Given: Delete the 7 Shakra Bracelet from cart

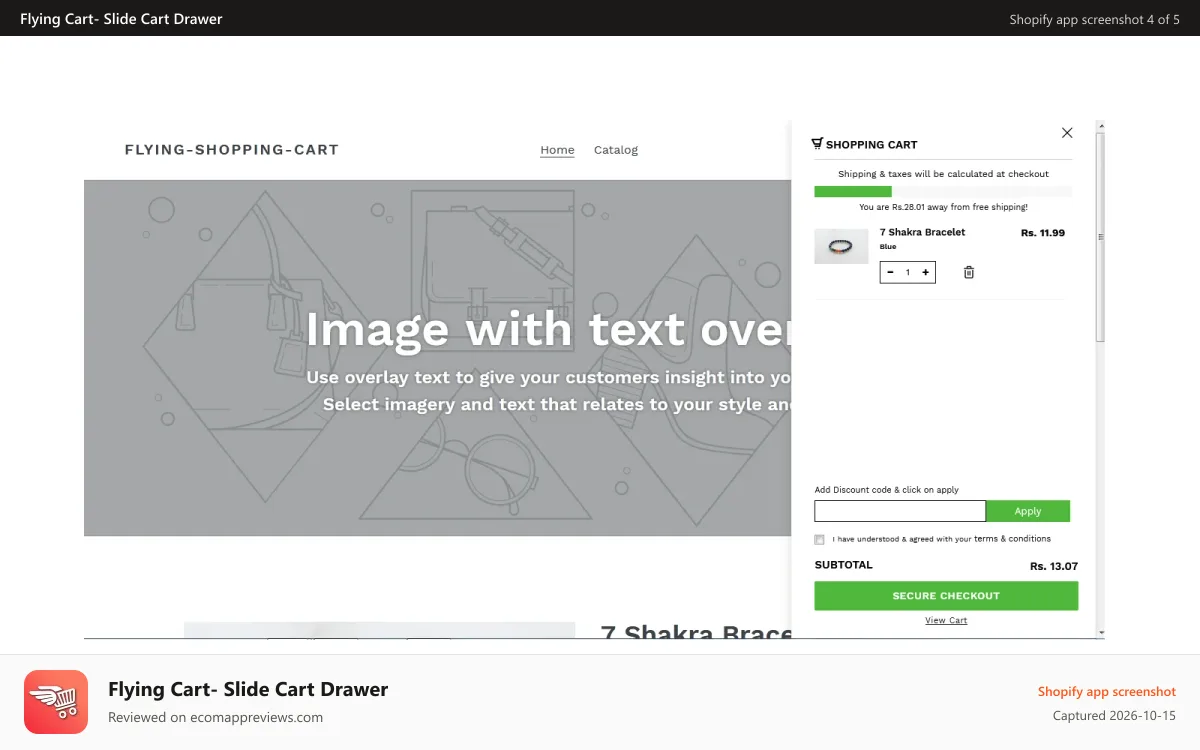Looking at the screenshot, I should pos(968,272).
